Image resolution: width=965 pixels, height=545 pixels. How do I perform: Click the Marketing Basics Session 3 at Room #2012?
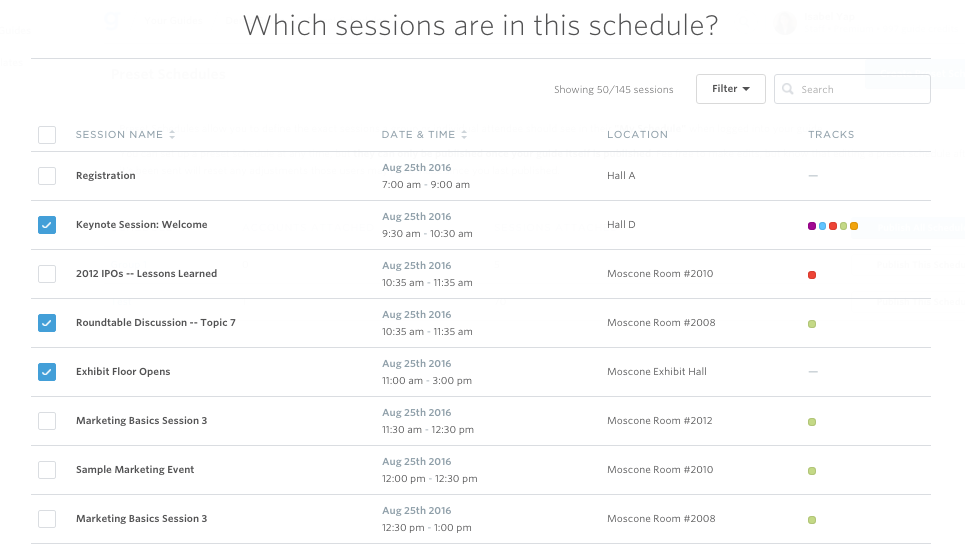coord(142,421)
